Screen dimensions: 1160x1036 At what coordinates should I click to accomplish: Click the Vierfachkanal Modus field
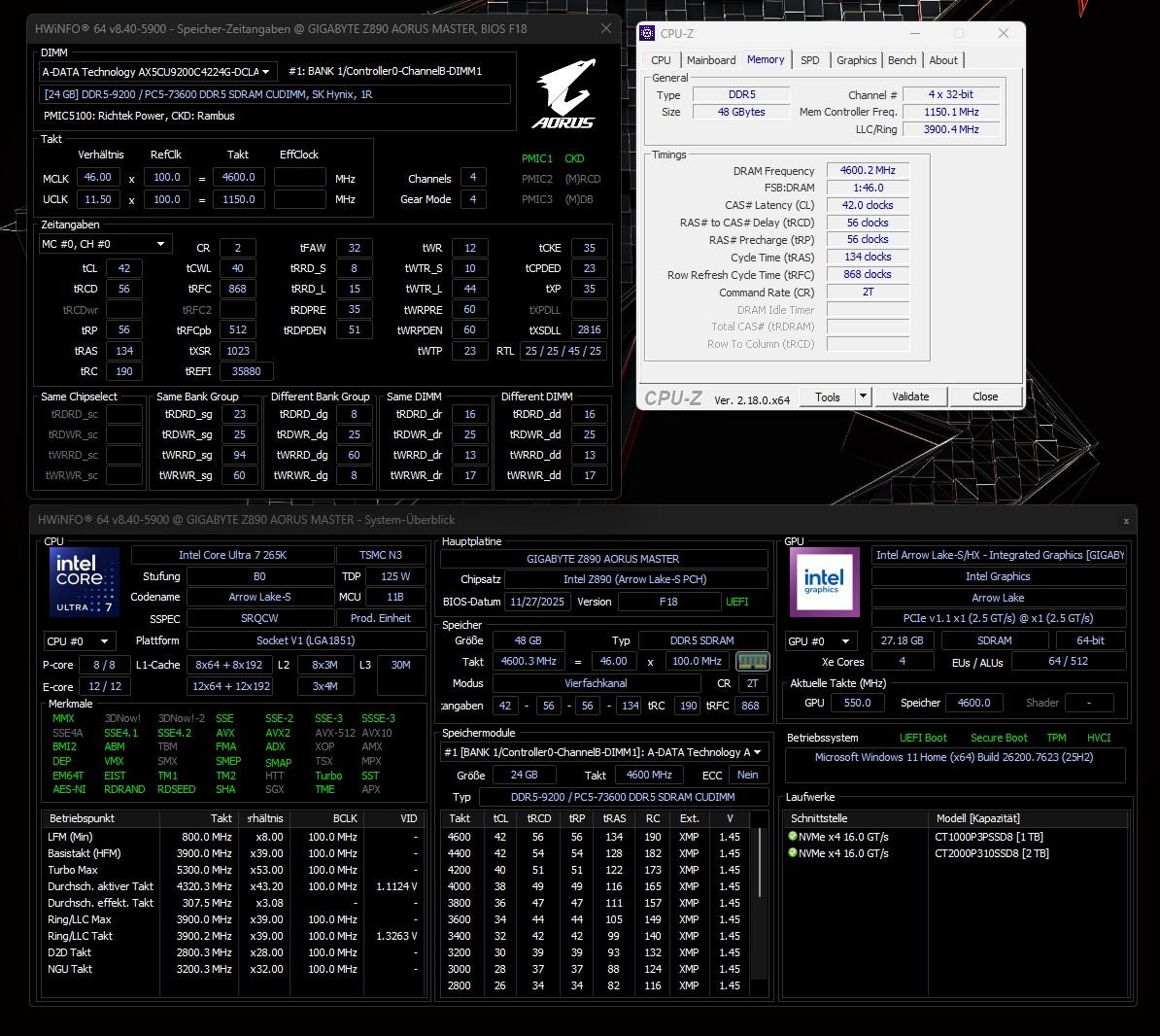(596, 683)
